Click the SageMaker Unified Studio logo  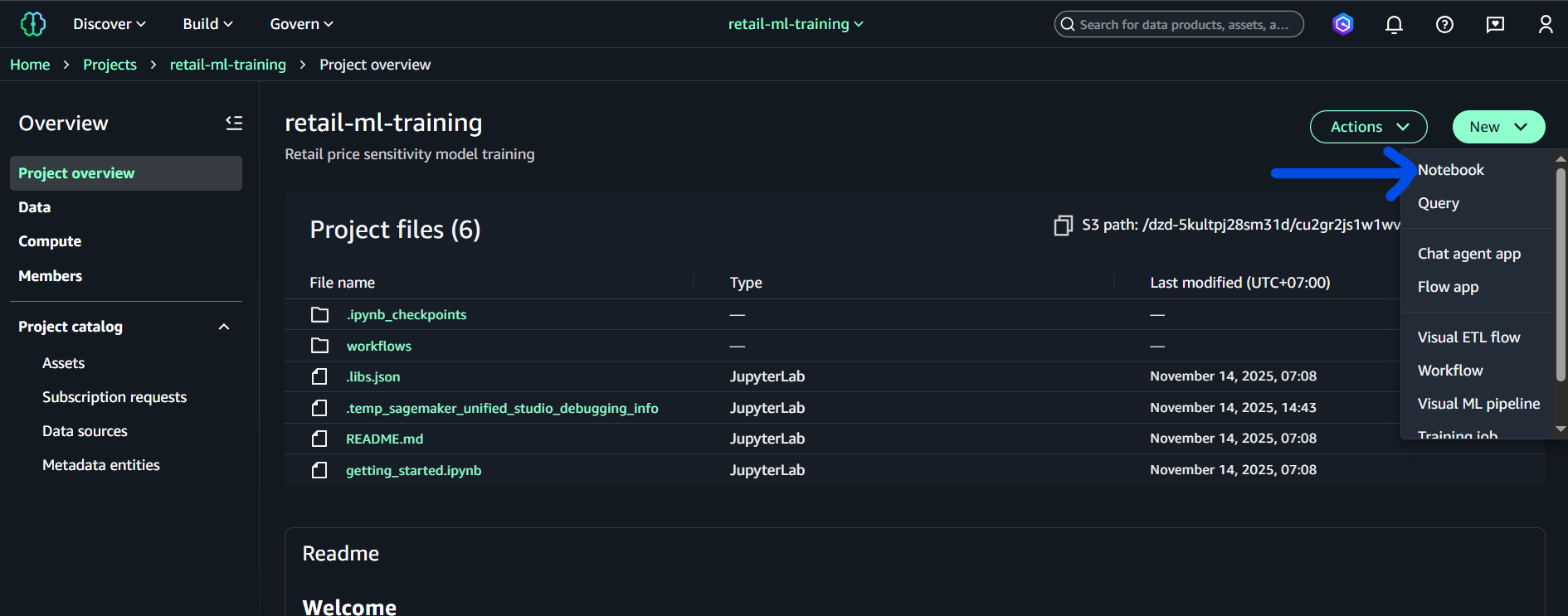[33, 24]
